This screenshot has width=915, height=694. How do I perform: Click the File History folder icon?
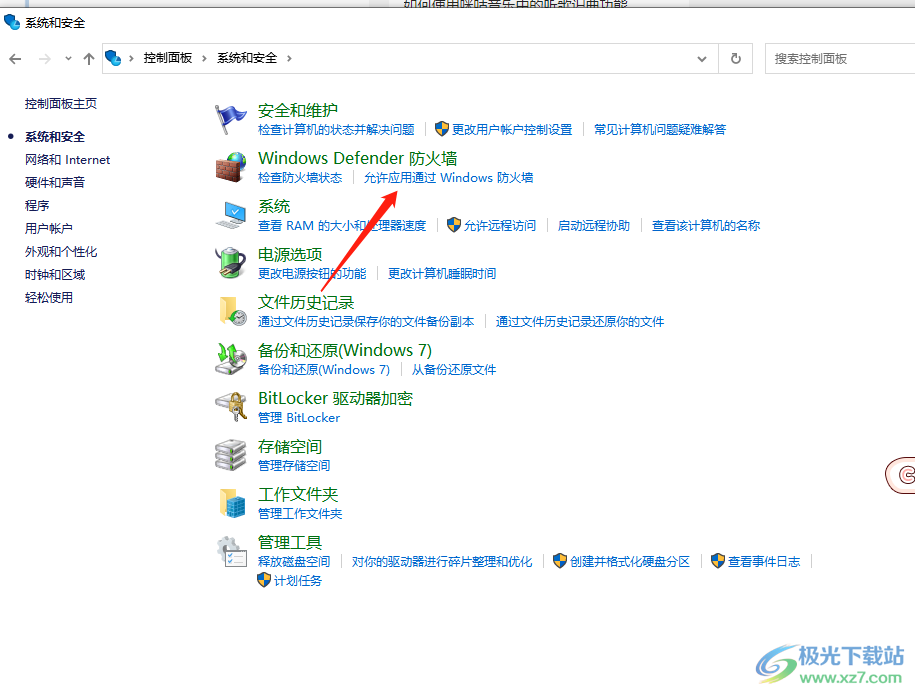click(x=232, y=311)
